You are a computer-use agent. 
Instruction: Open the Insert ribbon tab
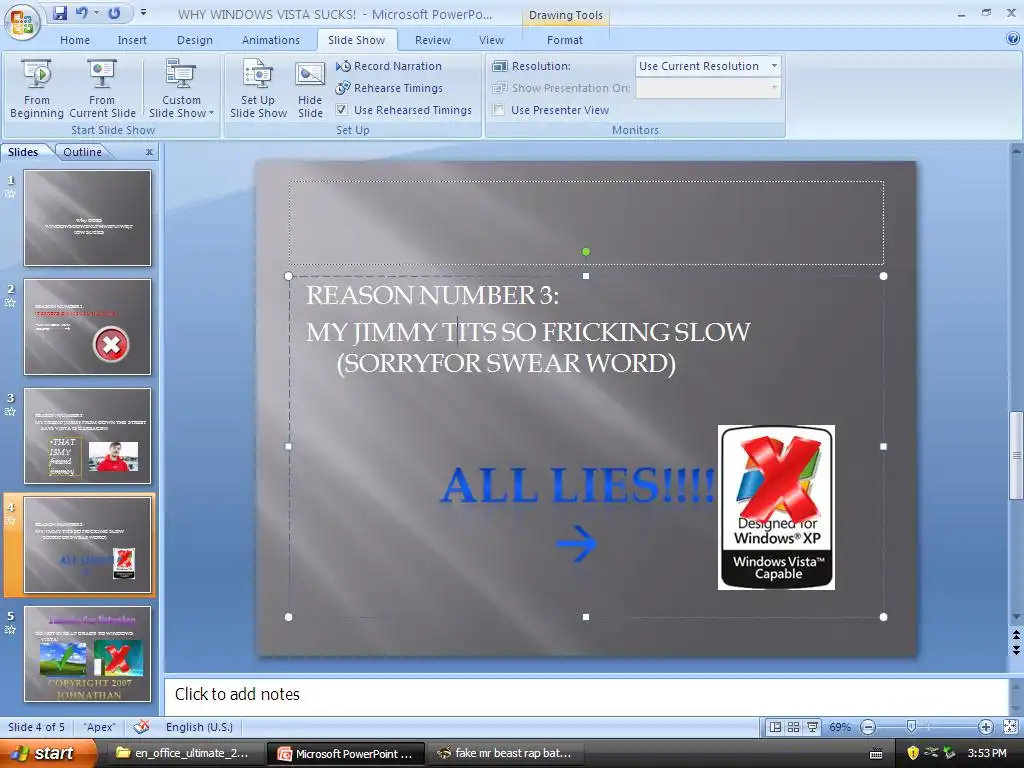click(x=132, y=40)
